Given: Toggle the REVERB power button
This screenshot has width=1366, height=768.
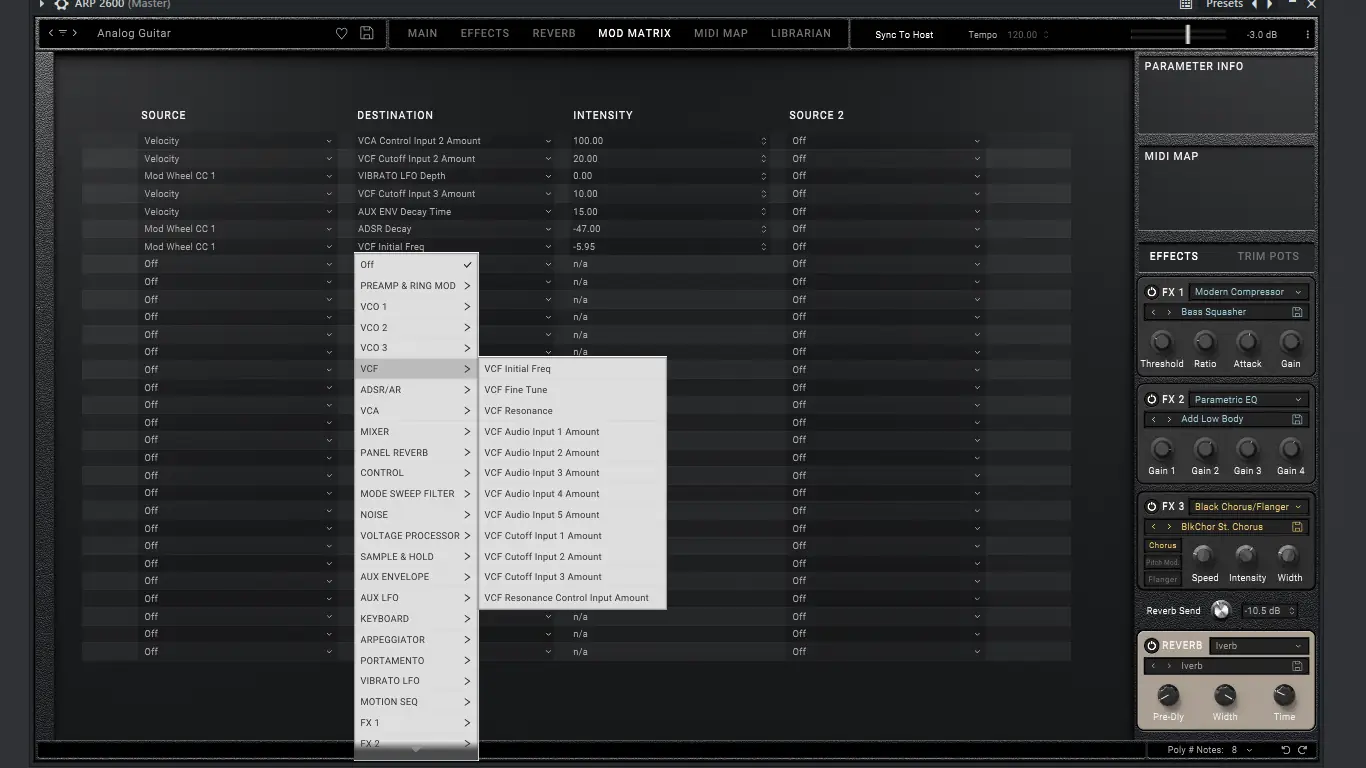Looking at the screenshot, I should (x=1152, y=646).
